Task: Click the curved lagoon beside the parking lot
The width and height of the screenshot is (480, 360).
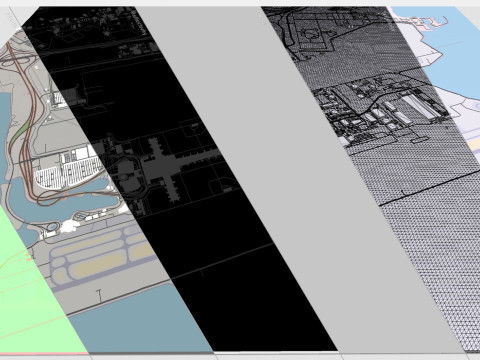Action: pos(63,200)
